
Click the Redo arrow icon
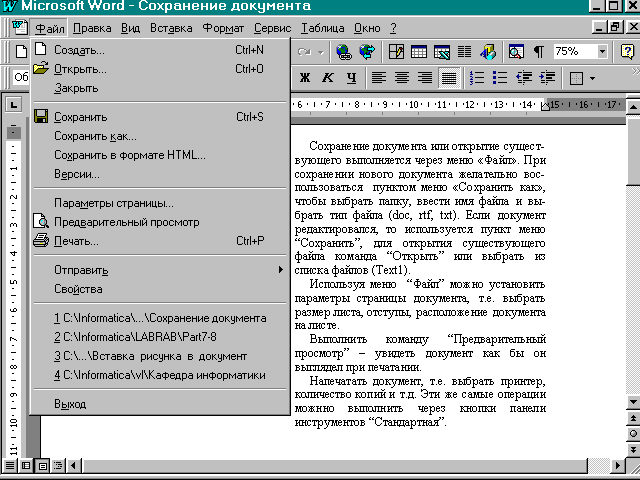304,52
